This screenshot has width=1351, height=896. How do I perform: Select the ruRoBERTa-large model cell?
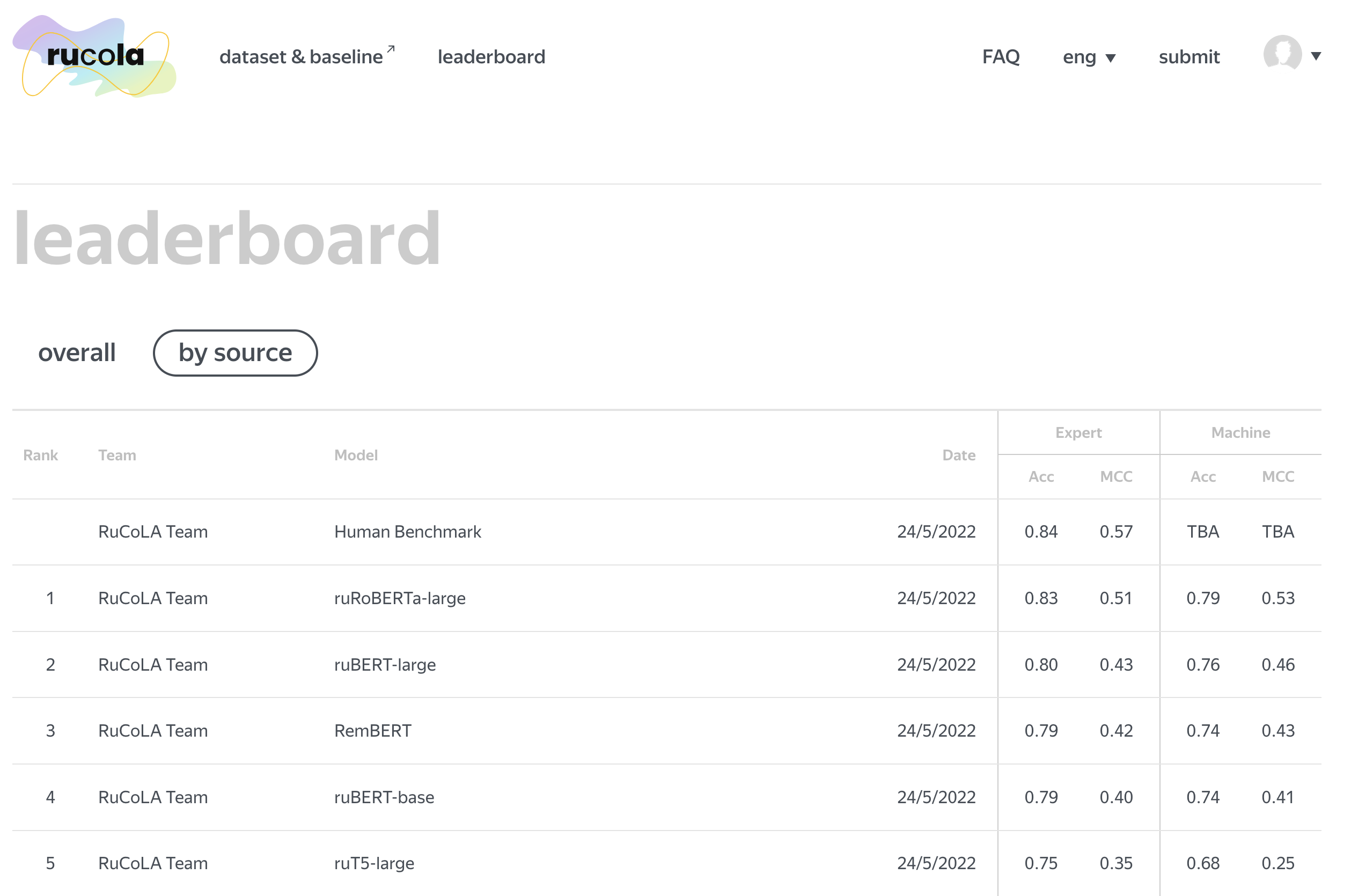point(400,598)
